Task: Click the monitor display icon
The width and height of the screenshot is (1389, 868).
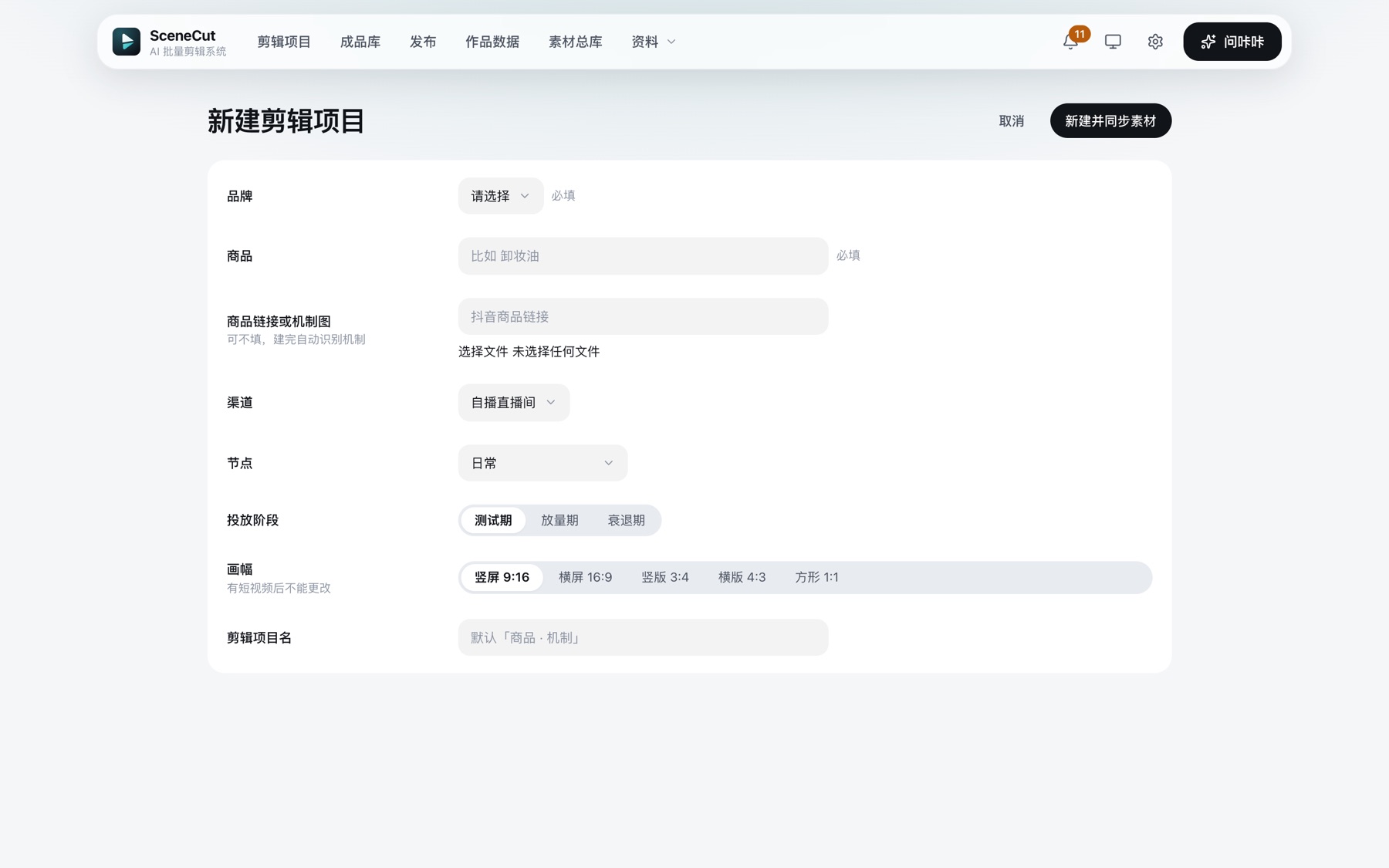Action: pyautogui.click(x=1113, y=42)
